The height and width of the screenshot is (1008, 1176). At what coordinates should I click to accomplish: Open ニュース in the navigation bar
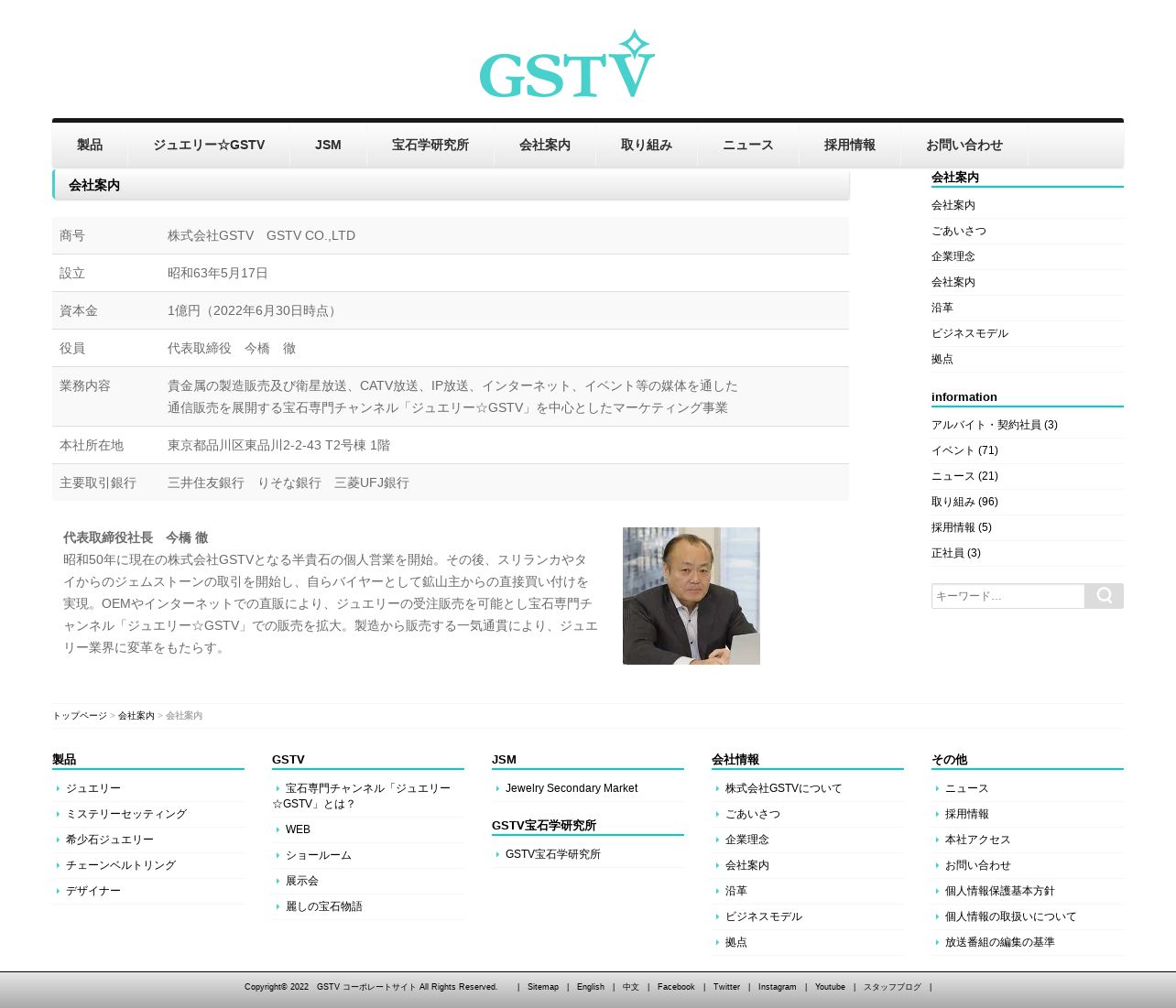coord(748,145)
